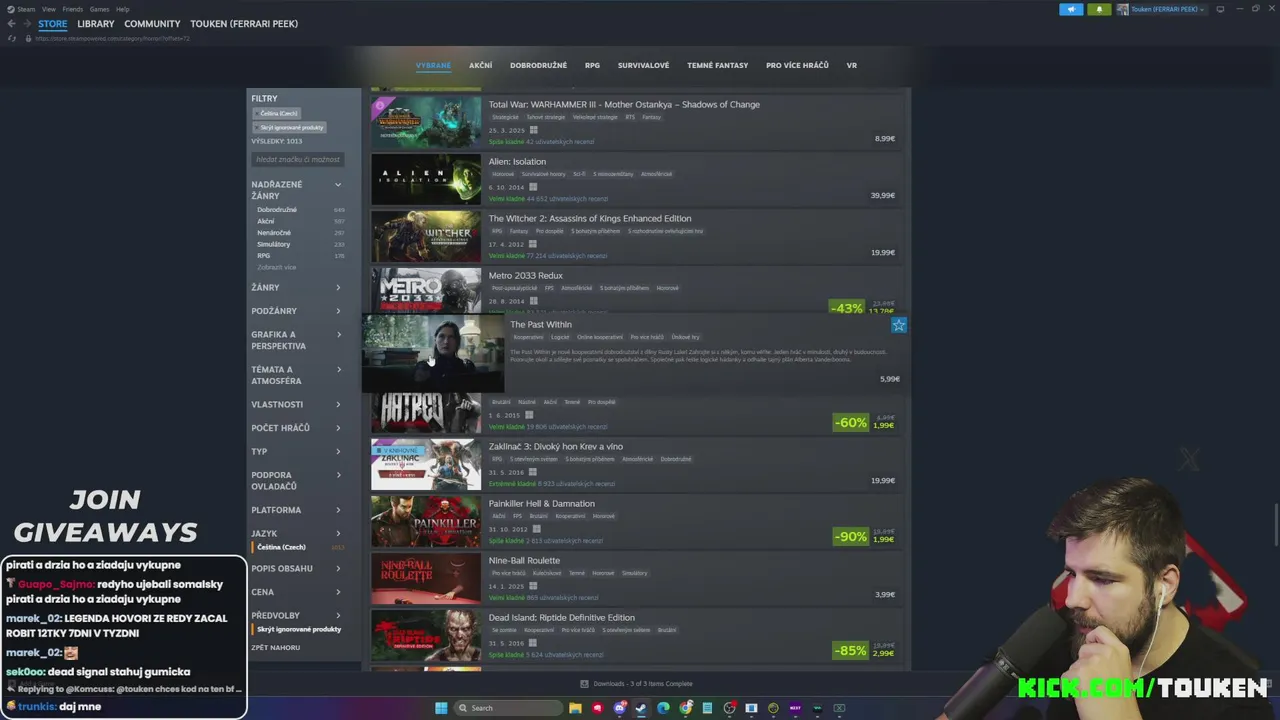Screen dimensions: 1280x720
Task: Click Zpět nahoru link
Action: point(275,647)
